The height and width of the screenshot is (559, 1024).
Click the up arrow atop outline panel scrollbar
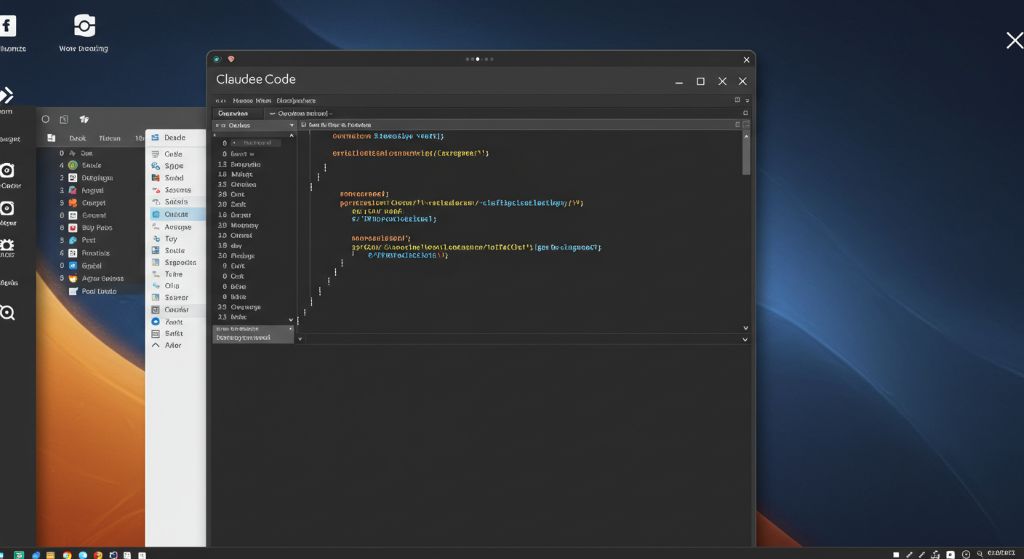tap(291, 135)
